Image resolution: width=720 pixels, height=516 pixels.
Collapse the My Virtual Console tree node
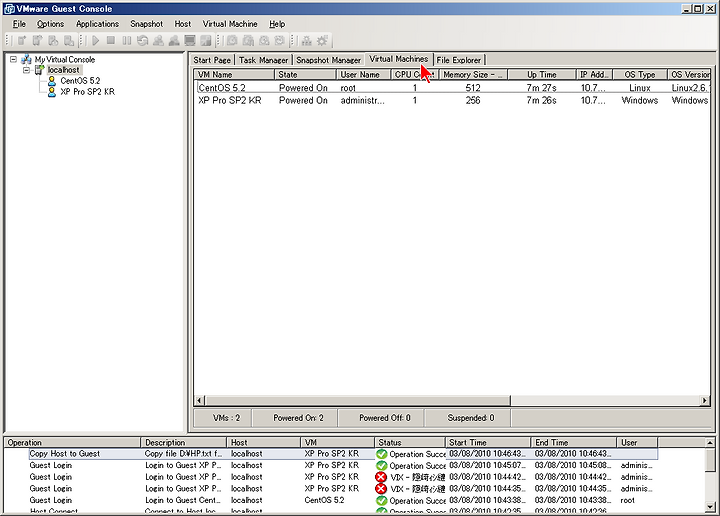click(13, 59)
